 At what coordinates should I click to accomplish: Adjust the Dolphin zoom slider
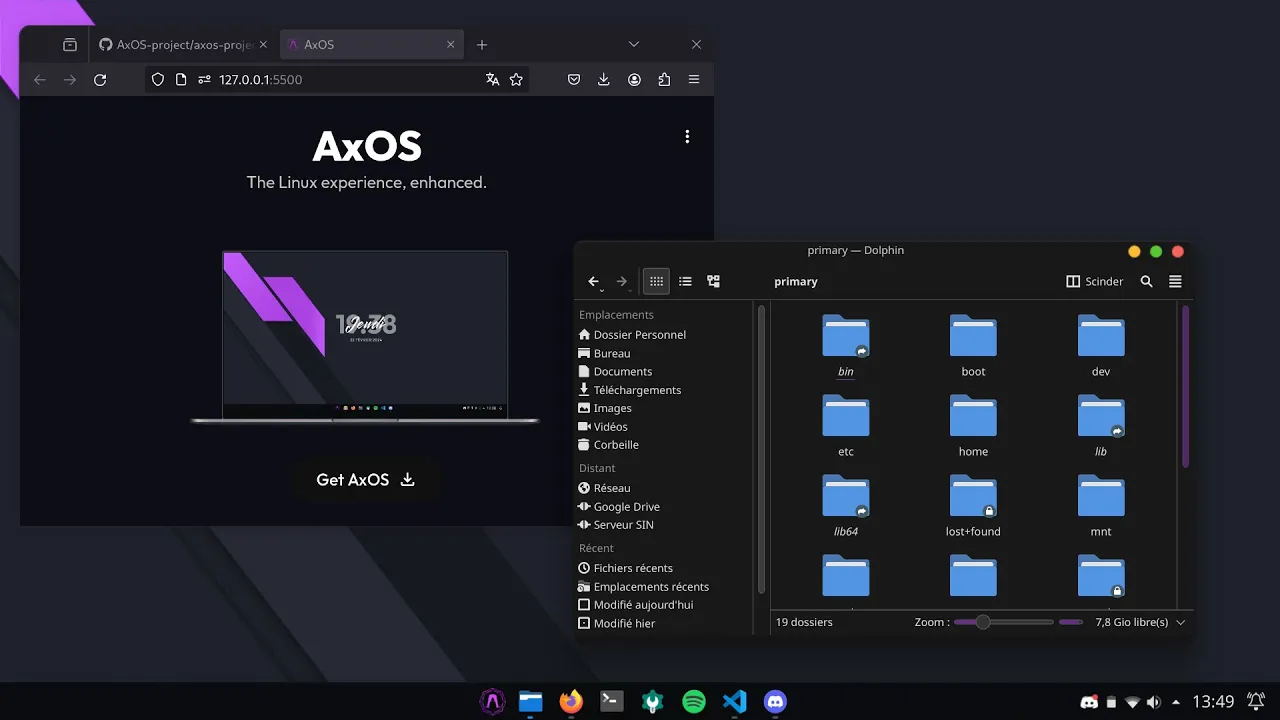[1003, 622]
